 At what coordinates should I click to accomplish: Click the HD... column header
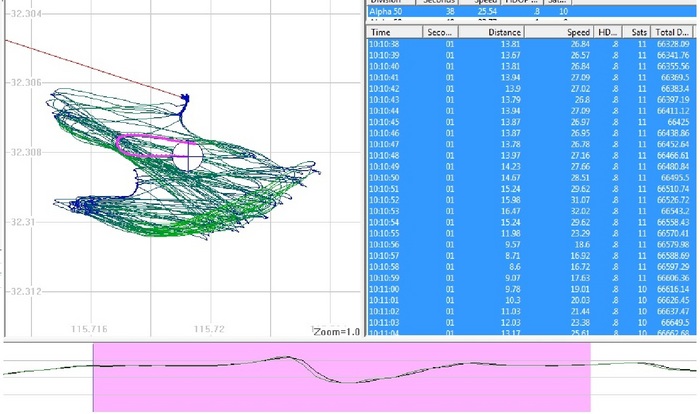tap(607, 32)
